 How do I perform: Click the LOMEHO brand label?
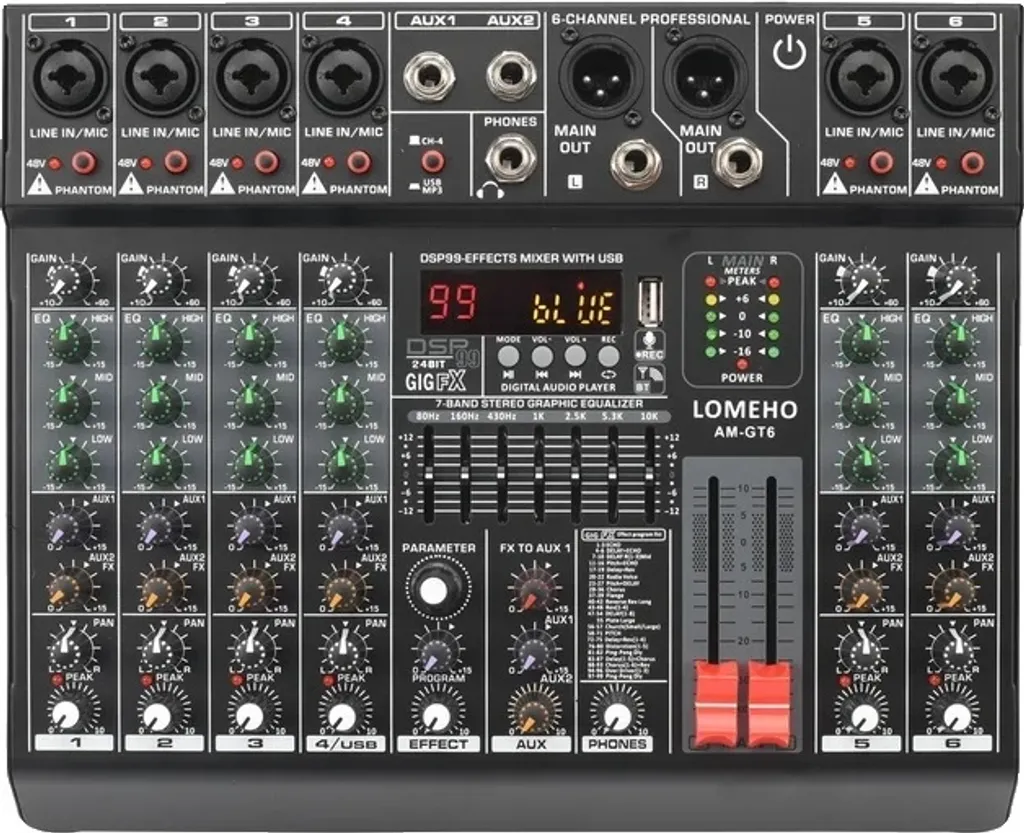pos(744,409)
